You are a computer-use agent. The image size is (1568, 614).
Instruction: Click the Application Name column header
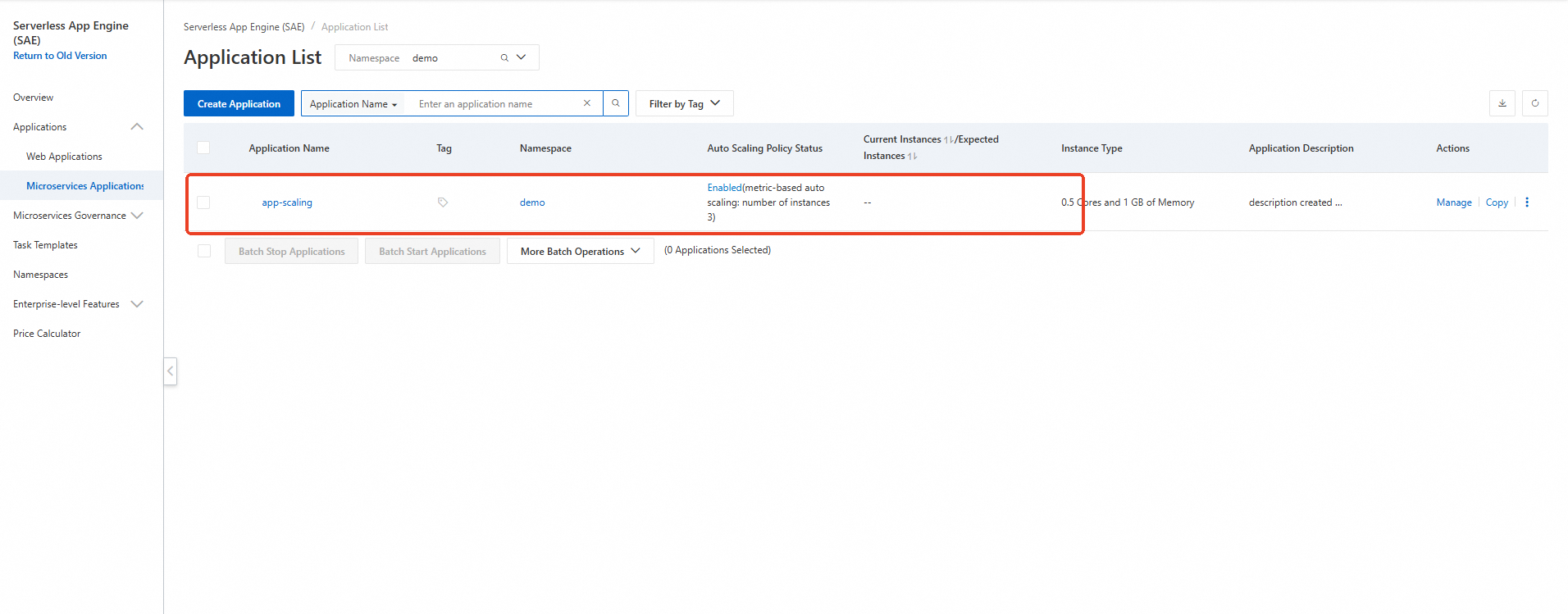[x=289, y=148]
